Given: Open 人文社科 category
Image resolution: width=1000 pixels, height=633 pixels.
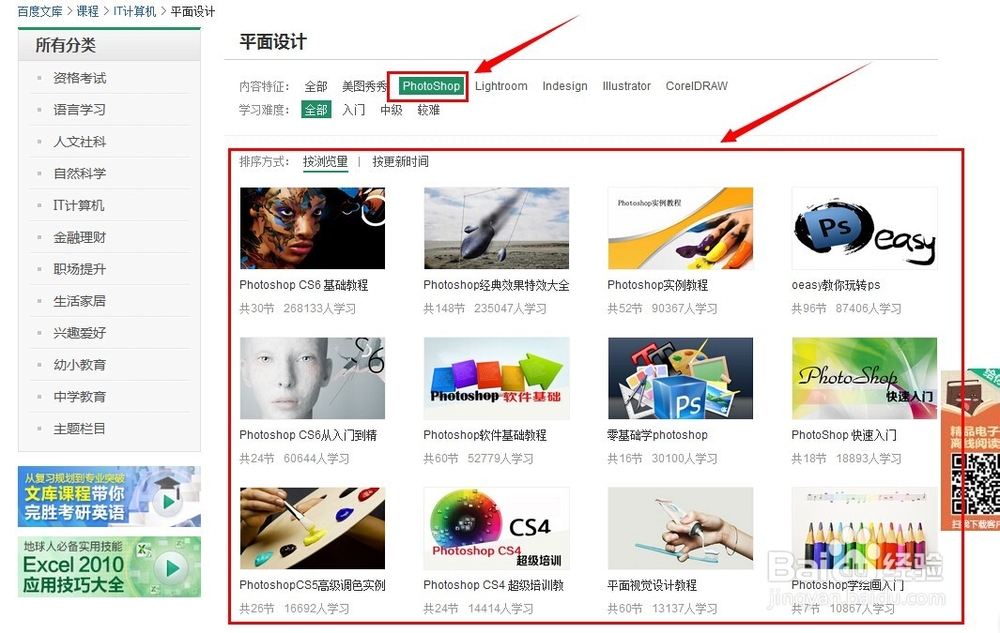Looking at the screenshot, I should click(x=80, y=142).
